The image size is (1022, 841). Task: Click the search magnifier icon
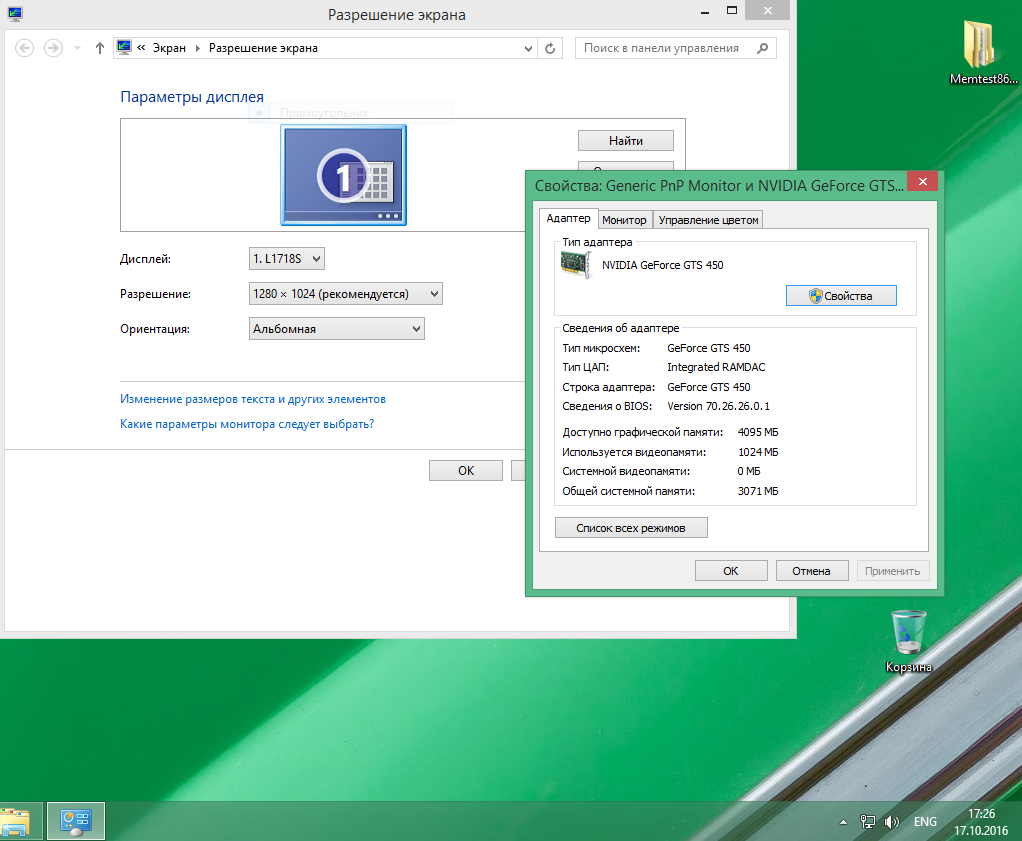(763, 48)
